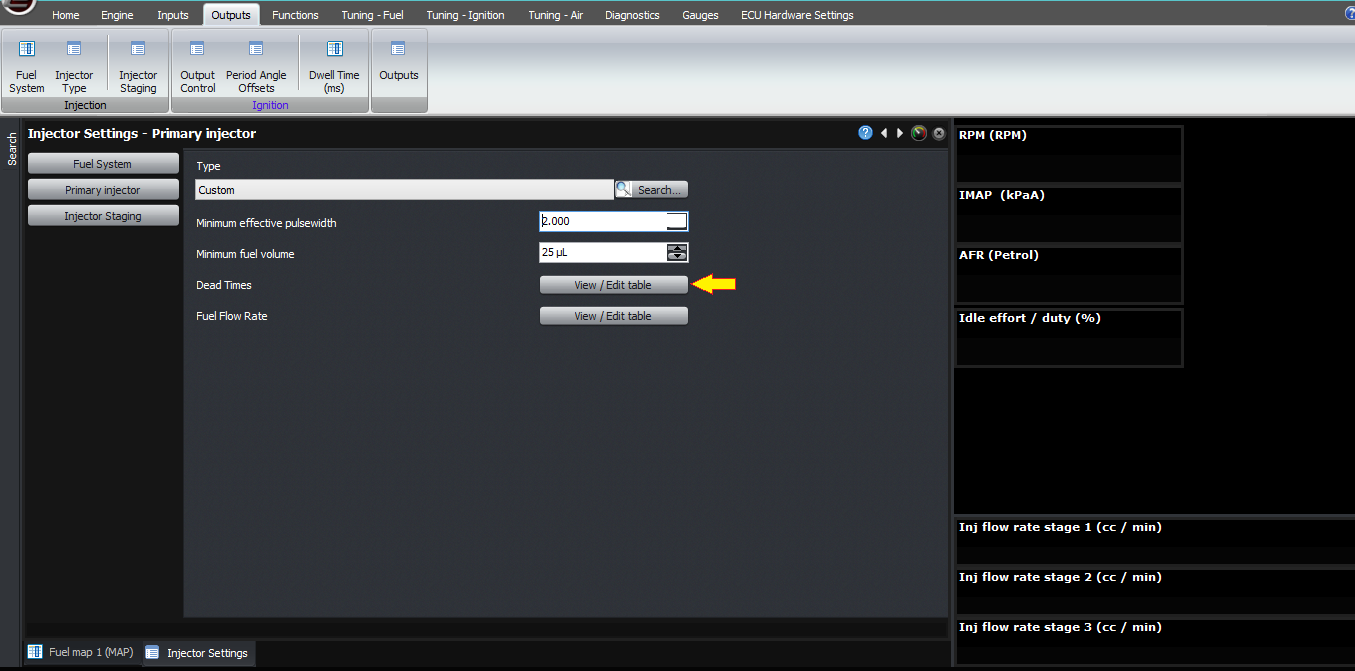Expand the Search side panel

pos(12,148)
